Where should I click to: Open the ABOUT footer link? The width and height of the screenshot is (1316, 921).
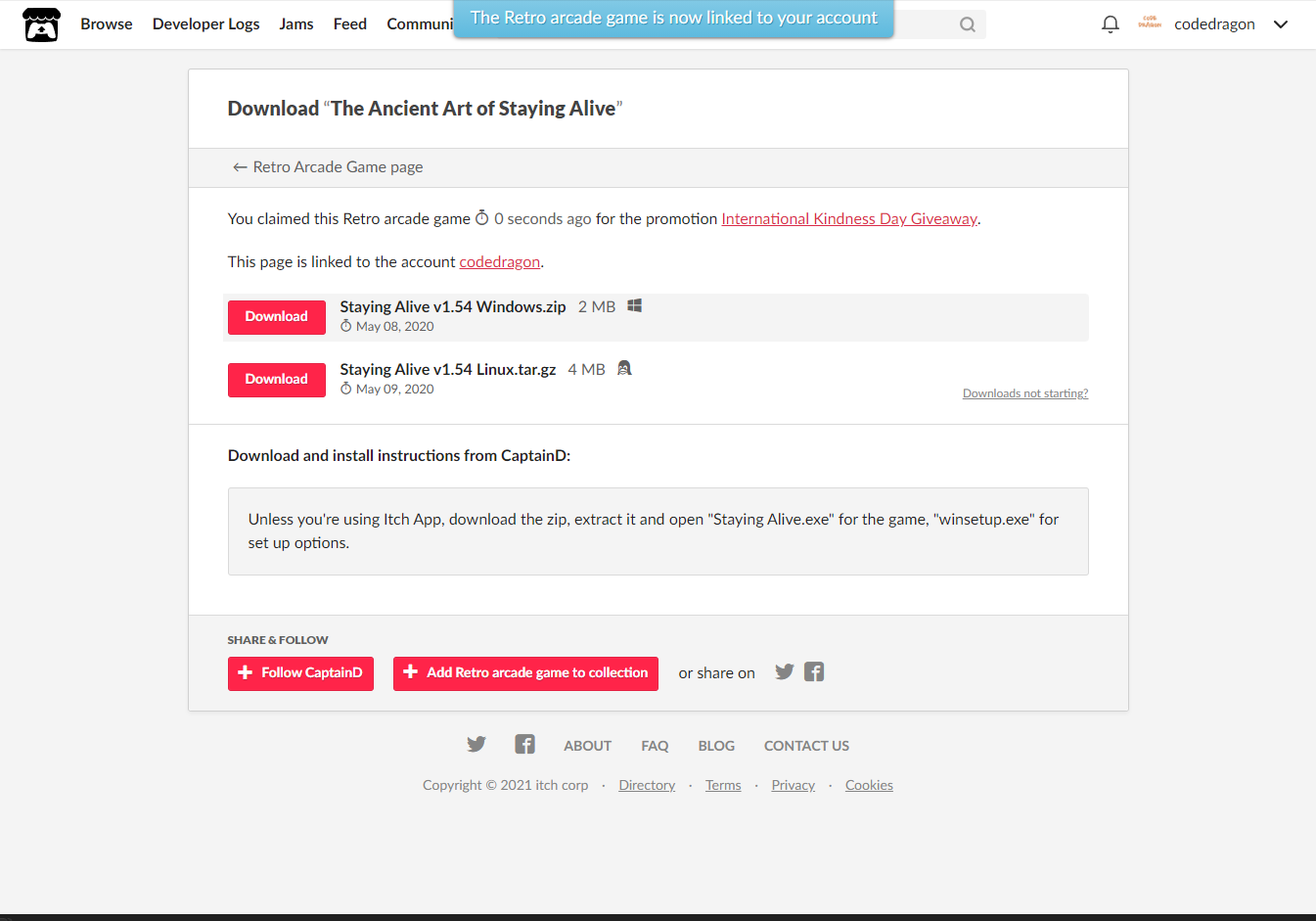coord(587,746)
